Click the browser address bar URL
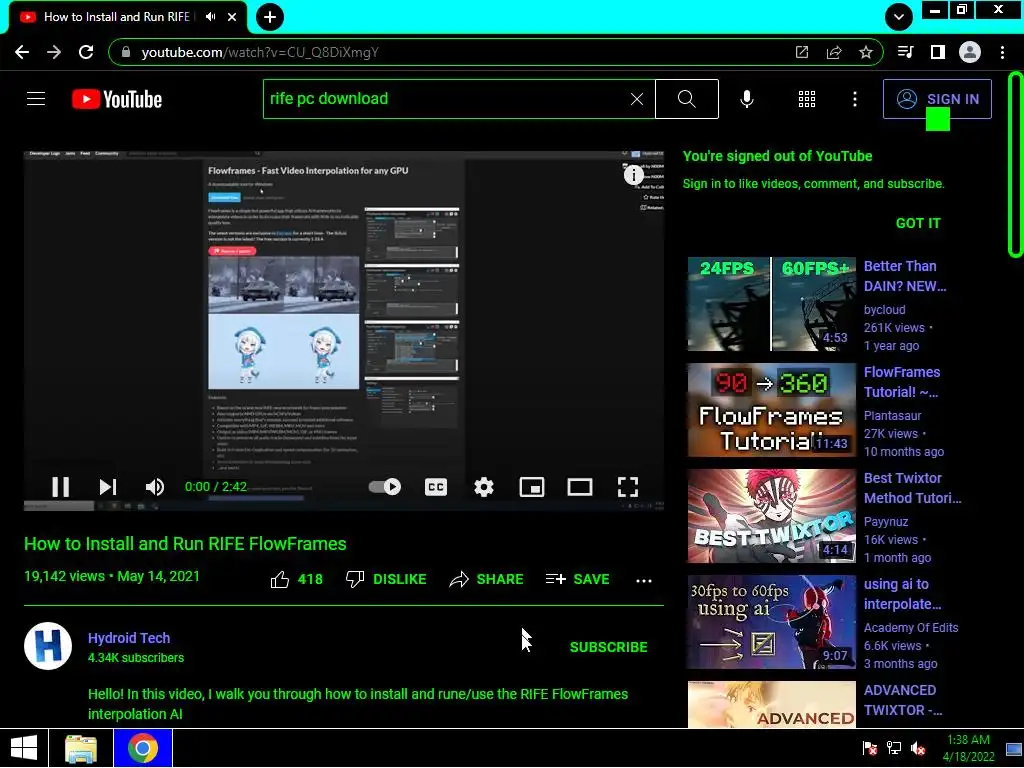1024x768 pixels. (x=260, y=52)
